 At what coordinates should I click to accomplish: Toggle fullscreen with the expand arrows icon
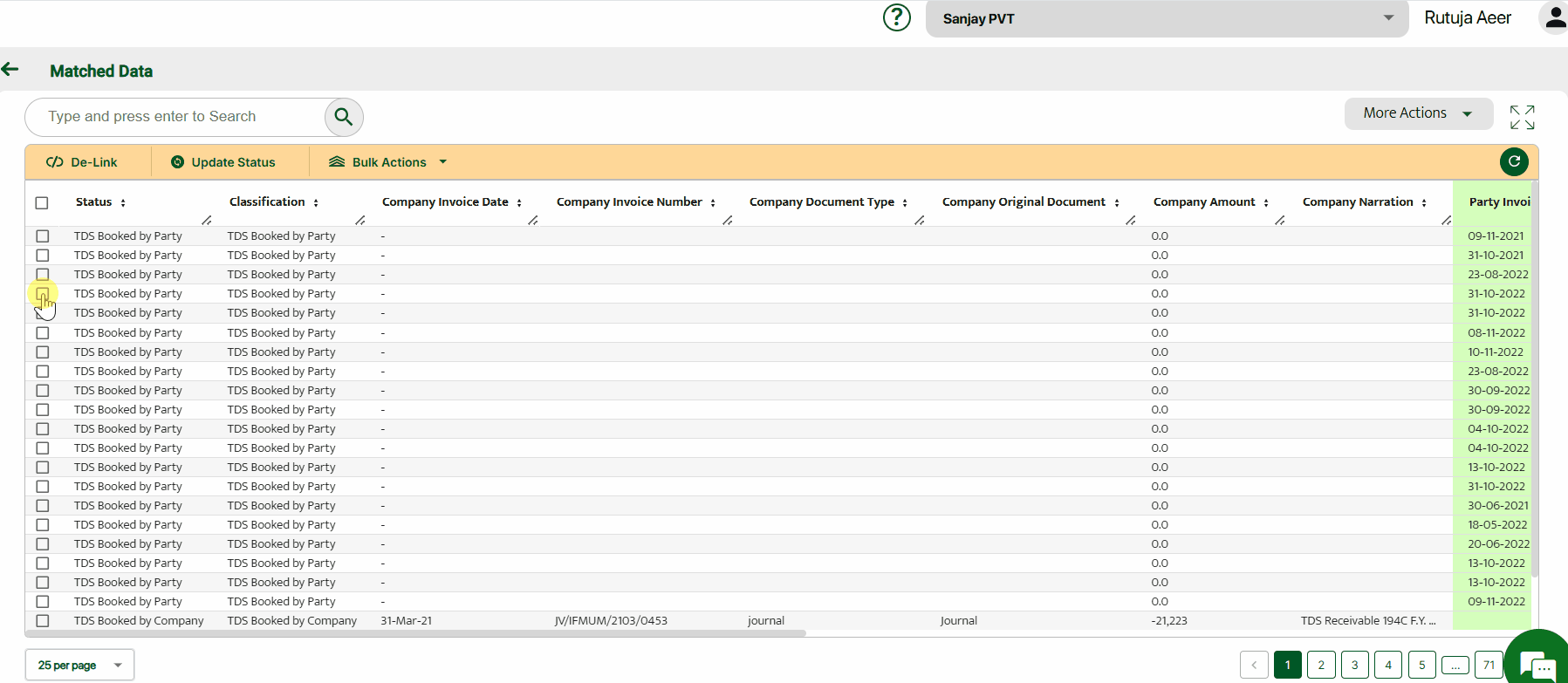pyautogui.click(x=1522, y=117)
